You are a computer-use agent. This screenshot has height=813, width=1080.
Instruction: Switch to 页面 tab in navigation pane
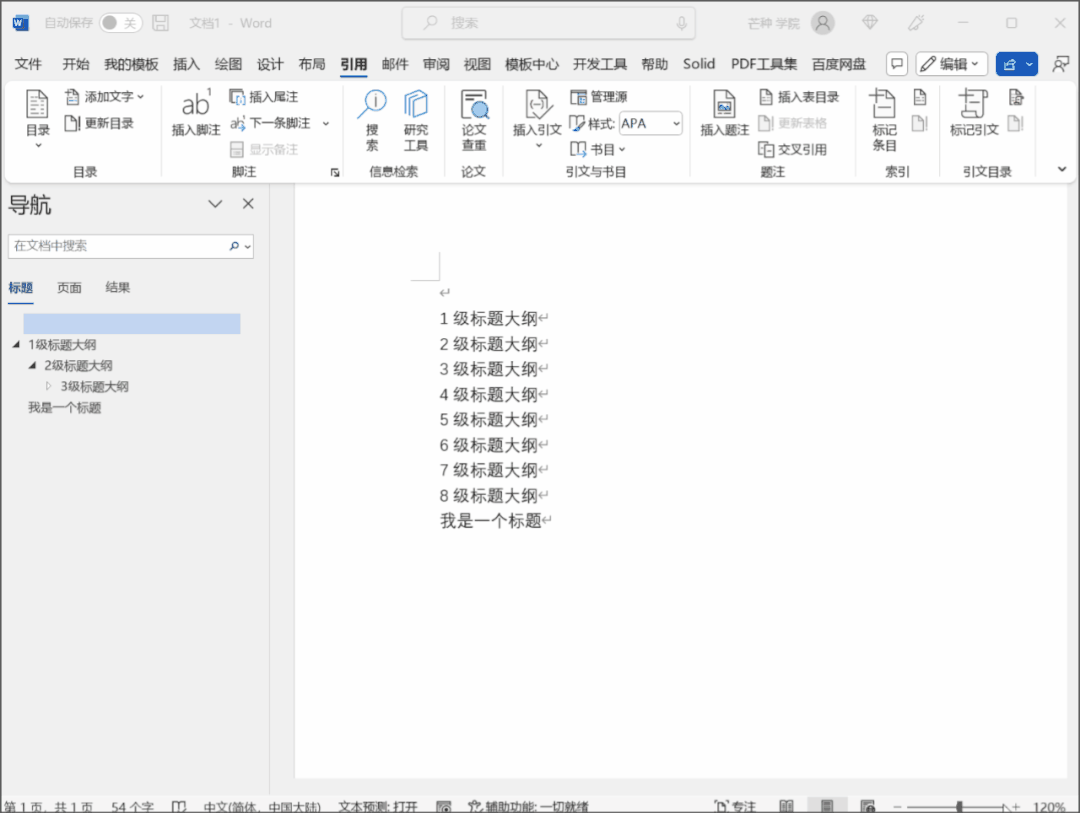click(x=69, y=288)
